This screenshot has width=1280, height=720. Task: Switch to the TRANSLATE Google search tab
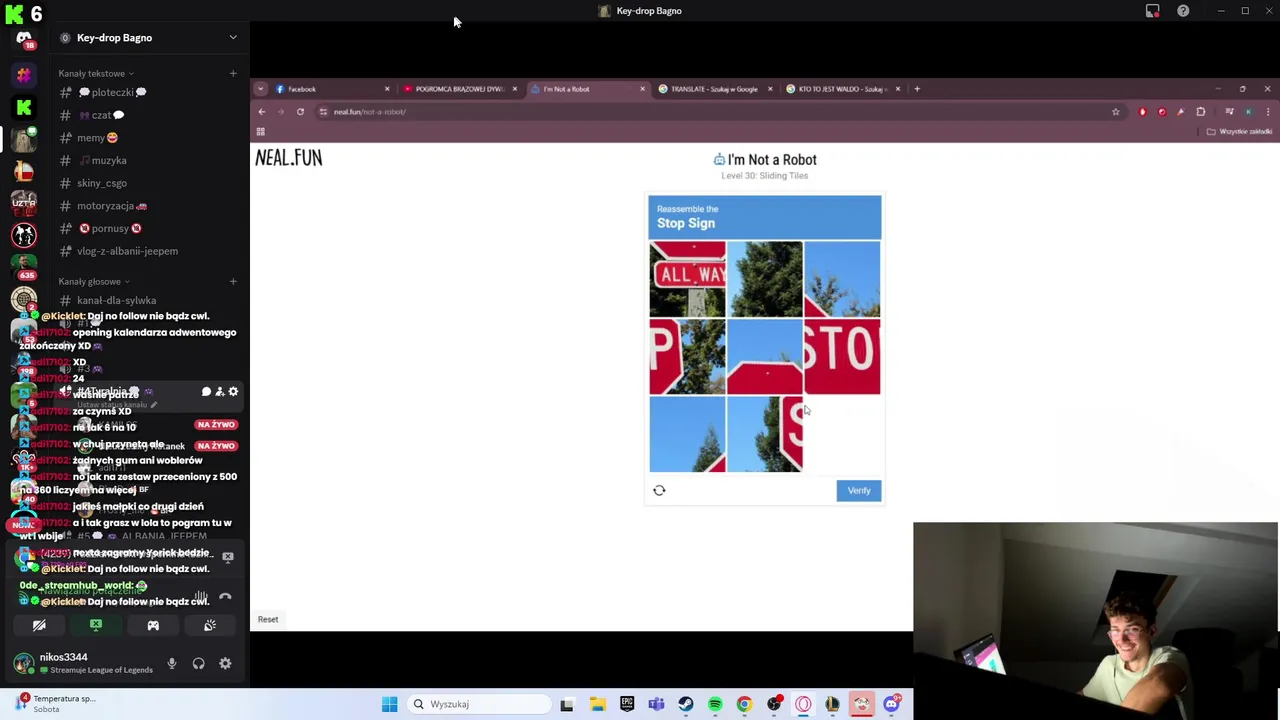click(714, 89)
